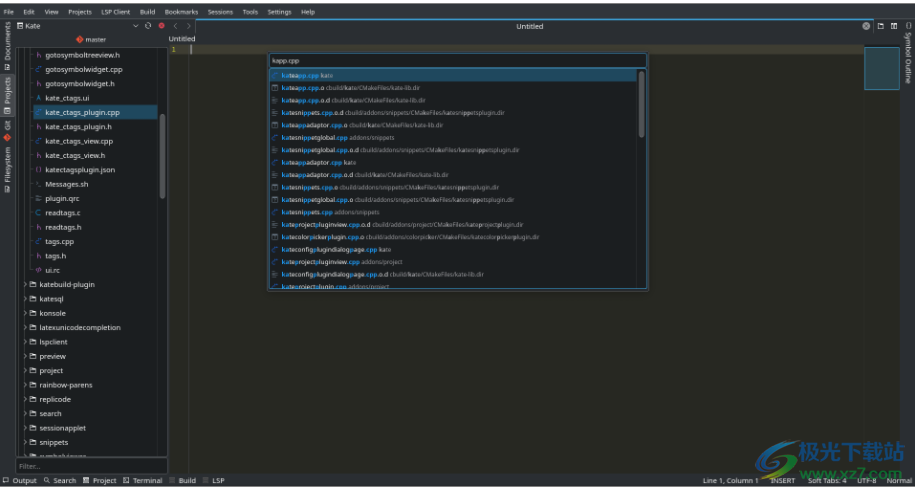Open the Bookmarks menu
Image resolution: width=915 pixels, height=490 pixels.
(x=181, y=12)
